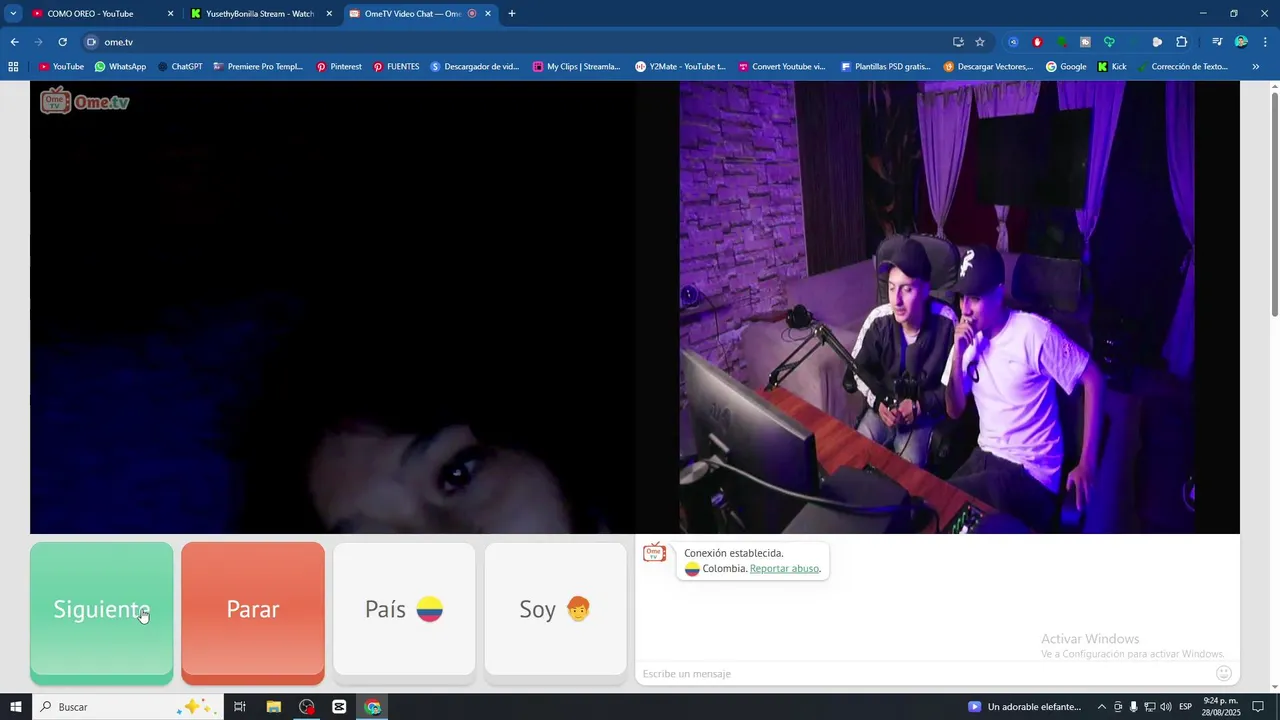Click the camera site info icon in address bar

coord(91,42)
